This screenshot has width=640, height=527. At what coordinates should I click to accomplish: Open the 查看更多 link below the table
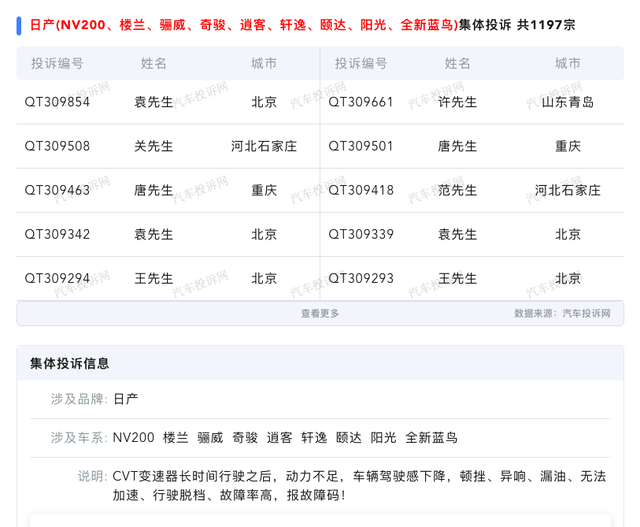(320, 314)
